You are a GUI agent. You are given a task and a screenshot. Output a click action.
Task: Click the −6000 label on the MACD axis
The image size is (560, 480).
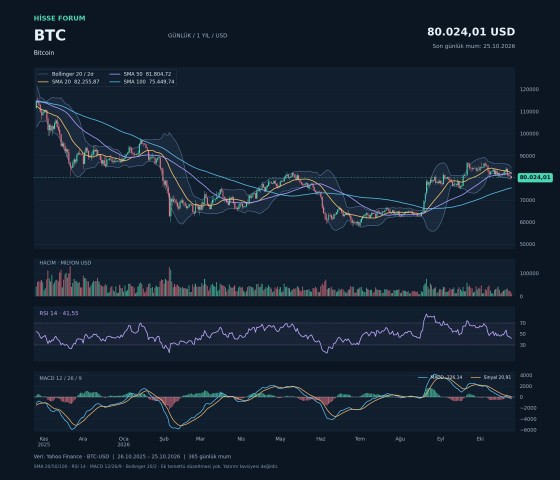(528, 430)
